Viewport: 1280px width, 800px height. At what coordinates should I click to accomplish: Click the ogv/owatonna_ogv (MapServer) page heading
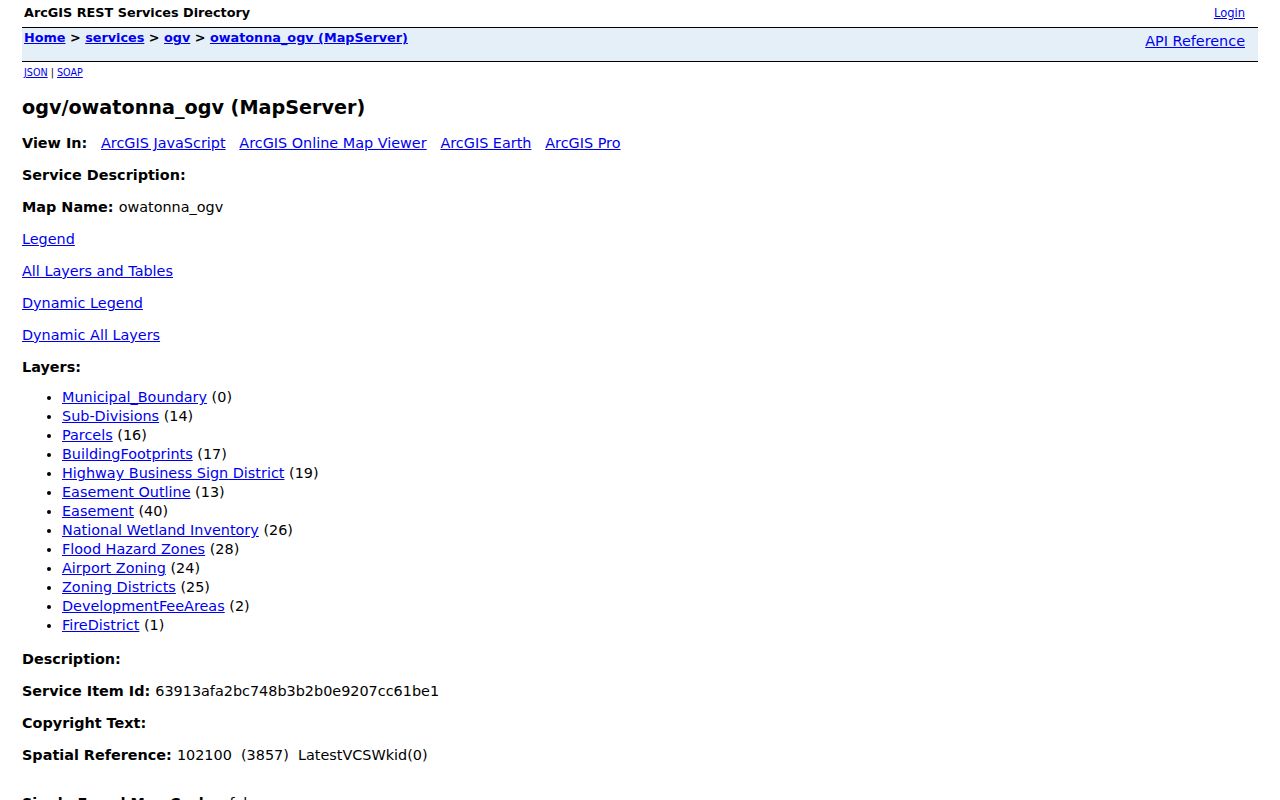coord(193,107)
